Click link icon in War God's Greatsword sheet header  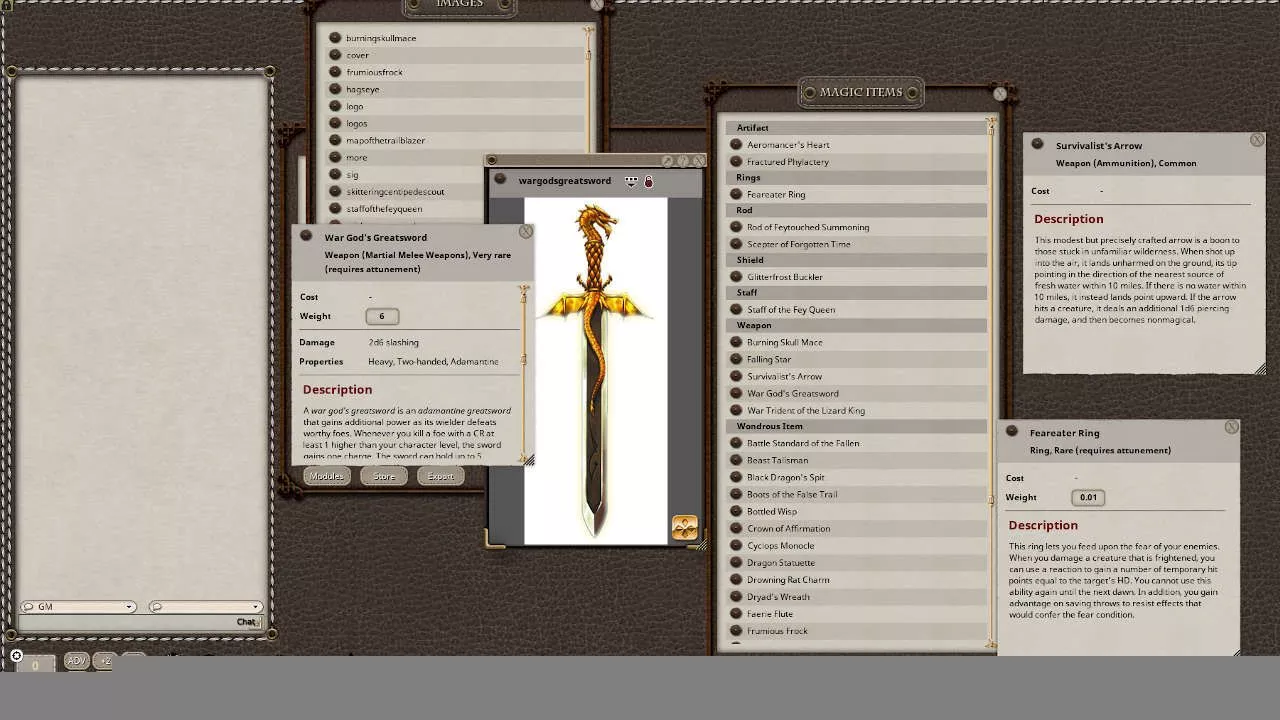click(306, 237)
